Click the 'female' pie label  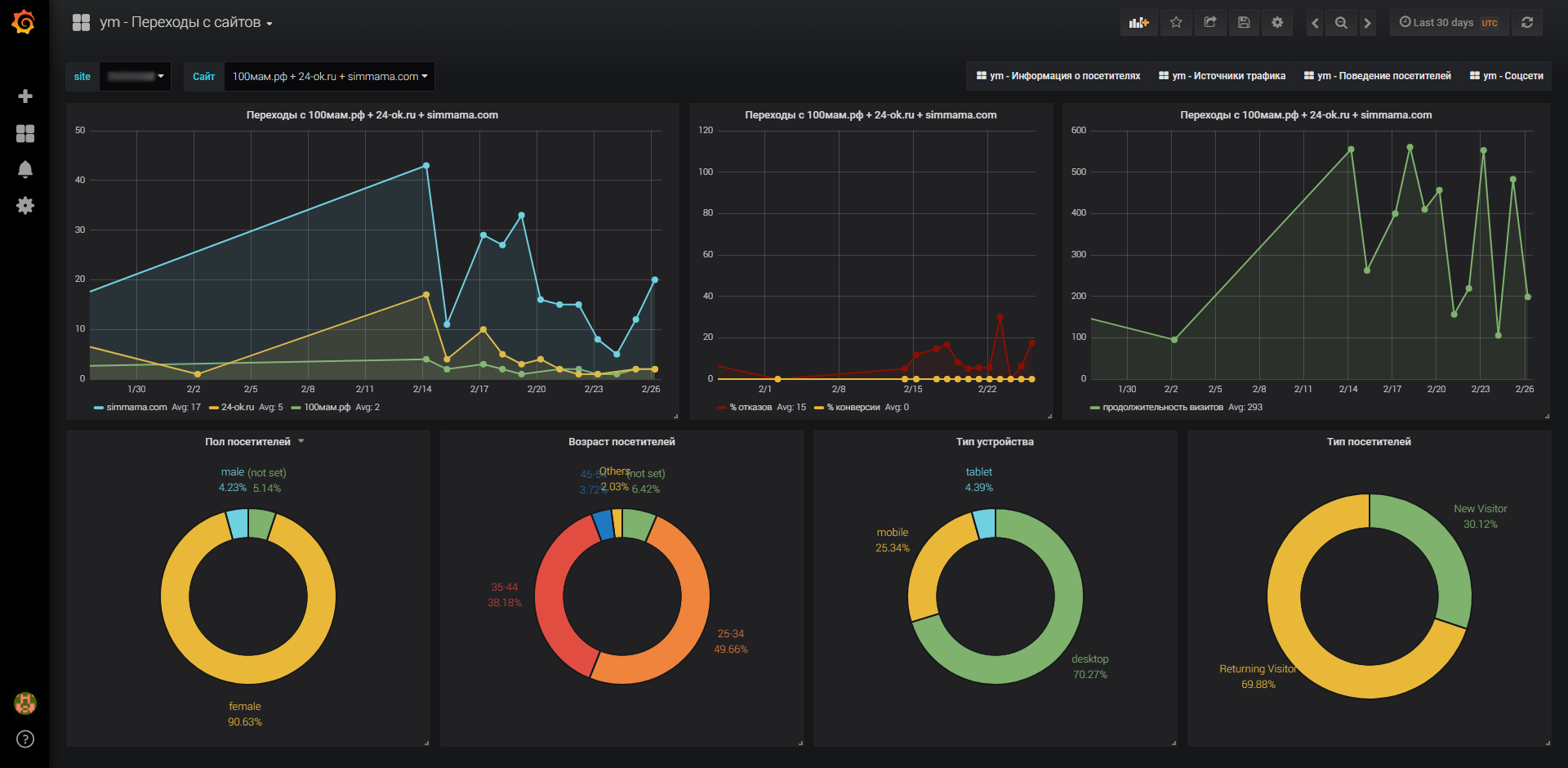(x=245, y=707)
